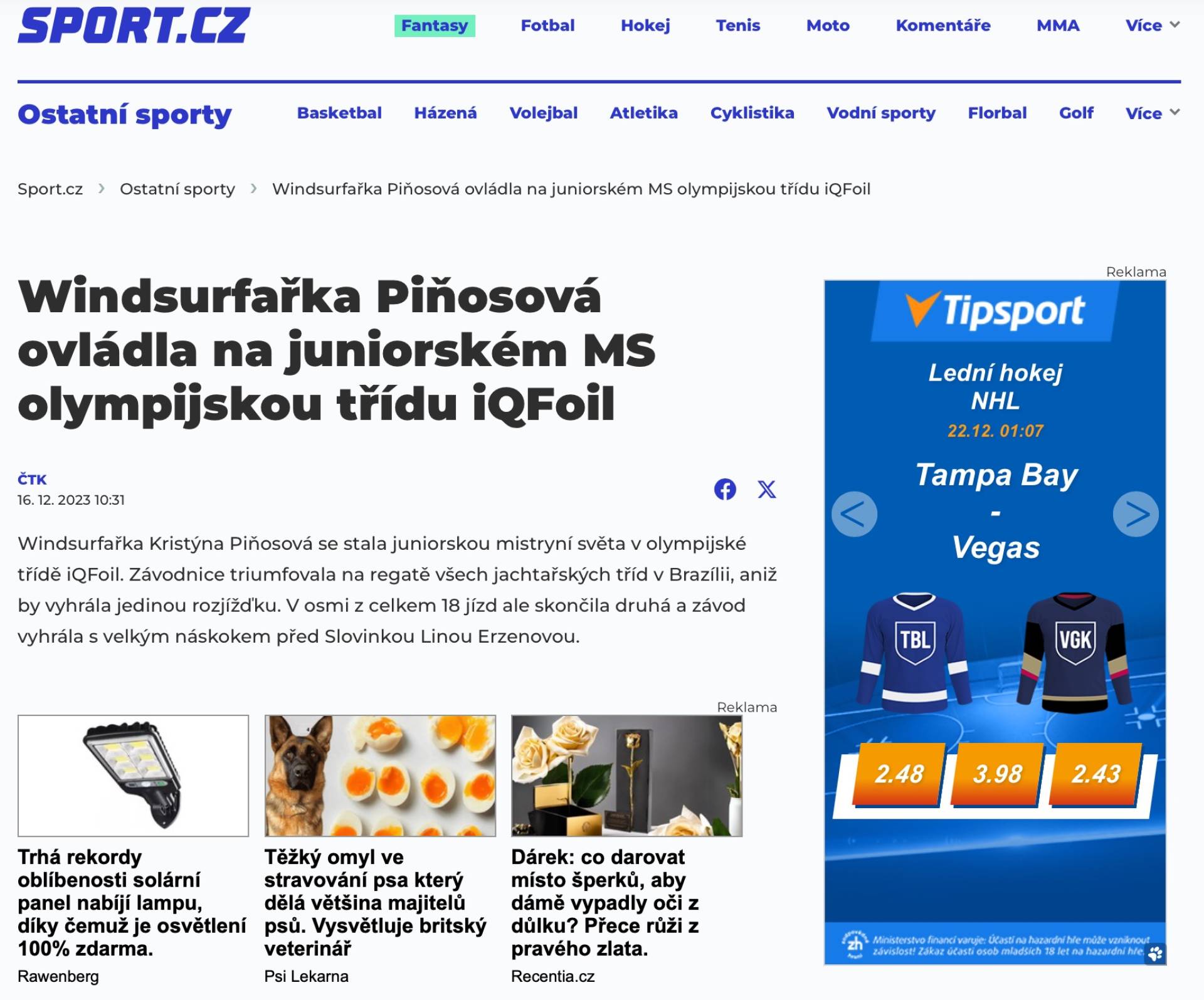The width and height of the screenshot is (1204, 1000).
Task: Click Ostatní sporty breadcrumb link
Action: 177,189
